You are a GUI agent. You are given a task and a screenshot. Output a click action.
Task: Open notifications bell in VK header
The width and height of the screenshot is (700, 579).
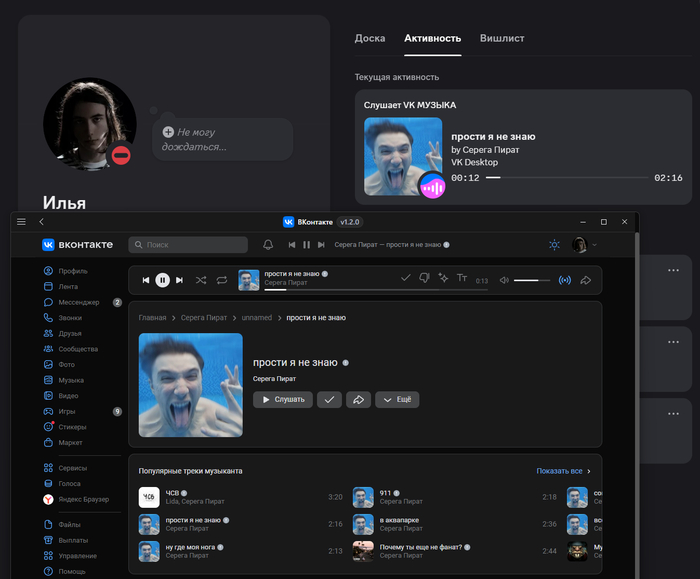[x=268, y=245]
